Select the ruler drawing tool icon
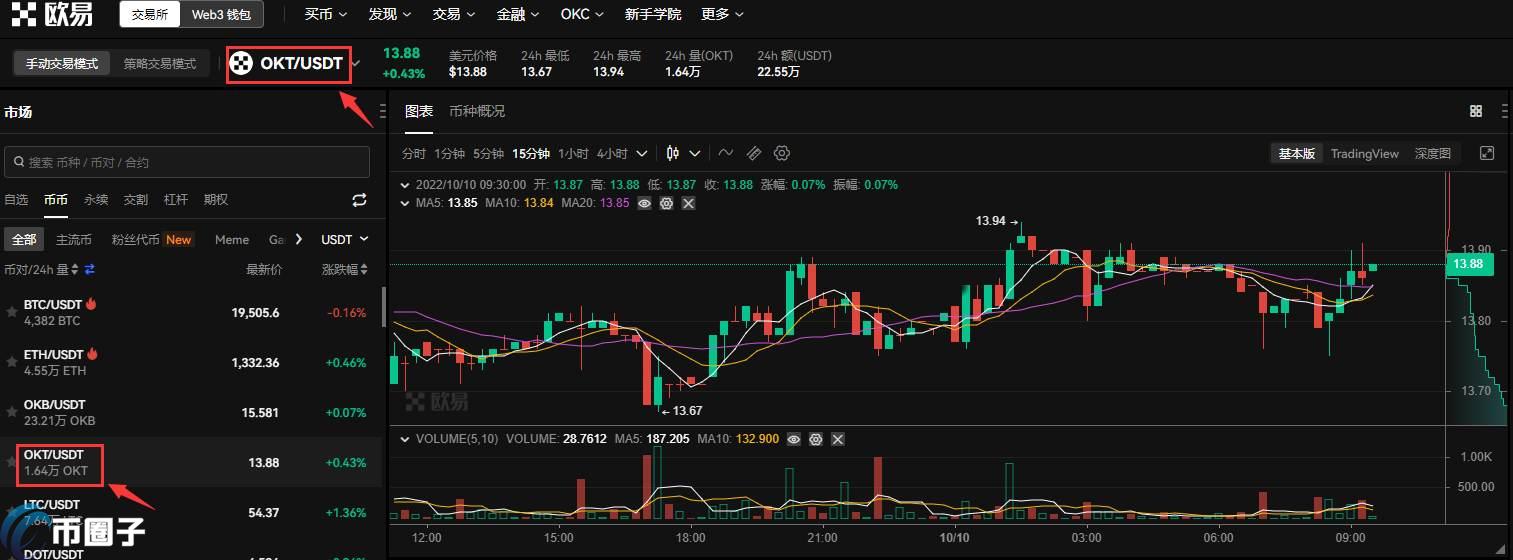The image size is (1513, 560). click(754, 153)
